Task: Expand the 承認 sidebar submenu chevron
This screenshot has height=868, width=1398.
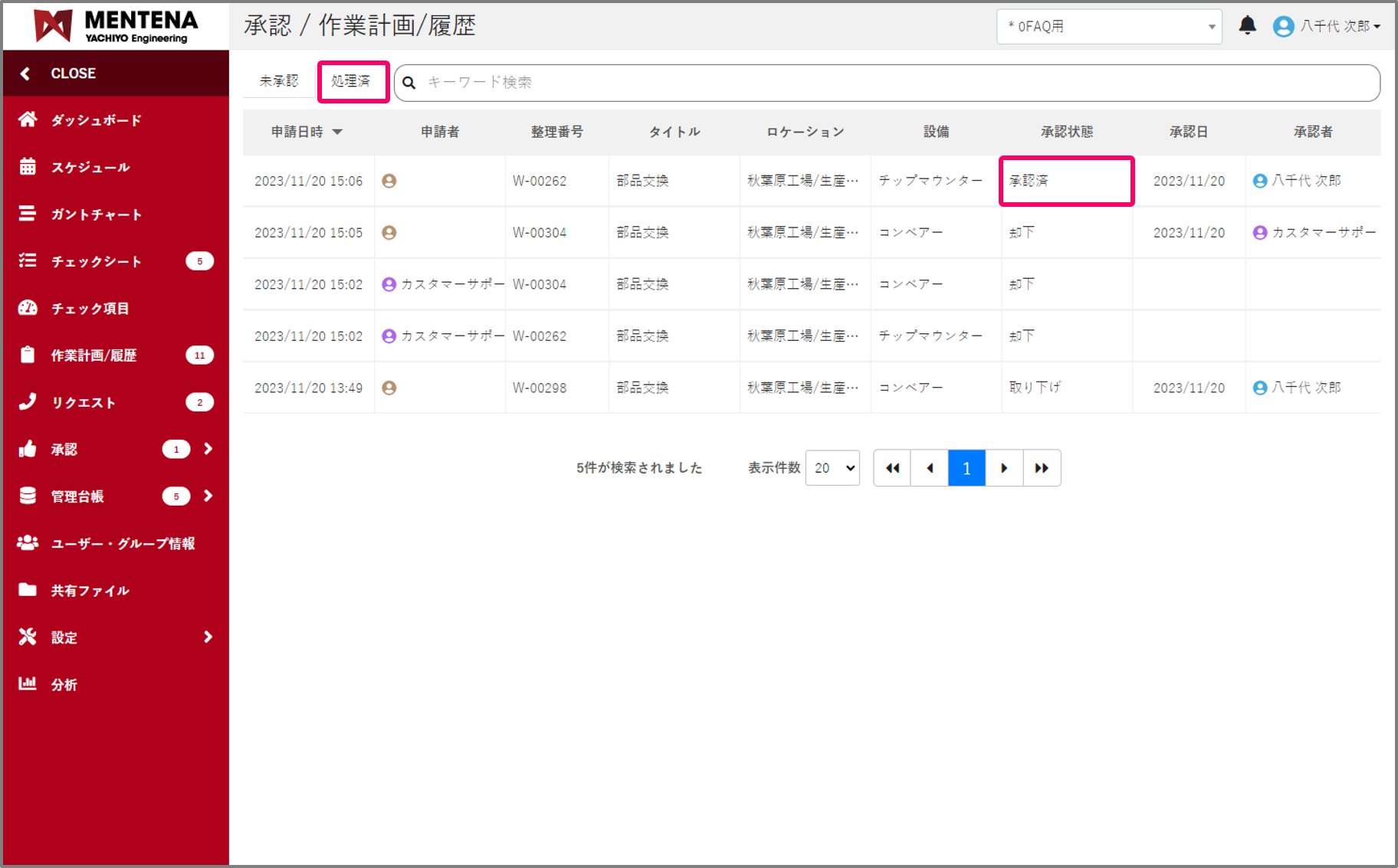Action: [x=208, y=449]
